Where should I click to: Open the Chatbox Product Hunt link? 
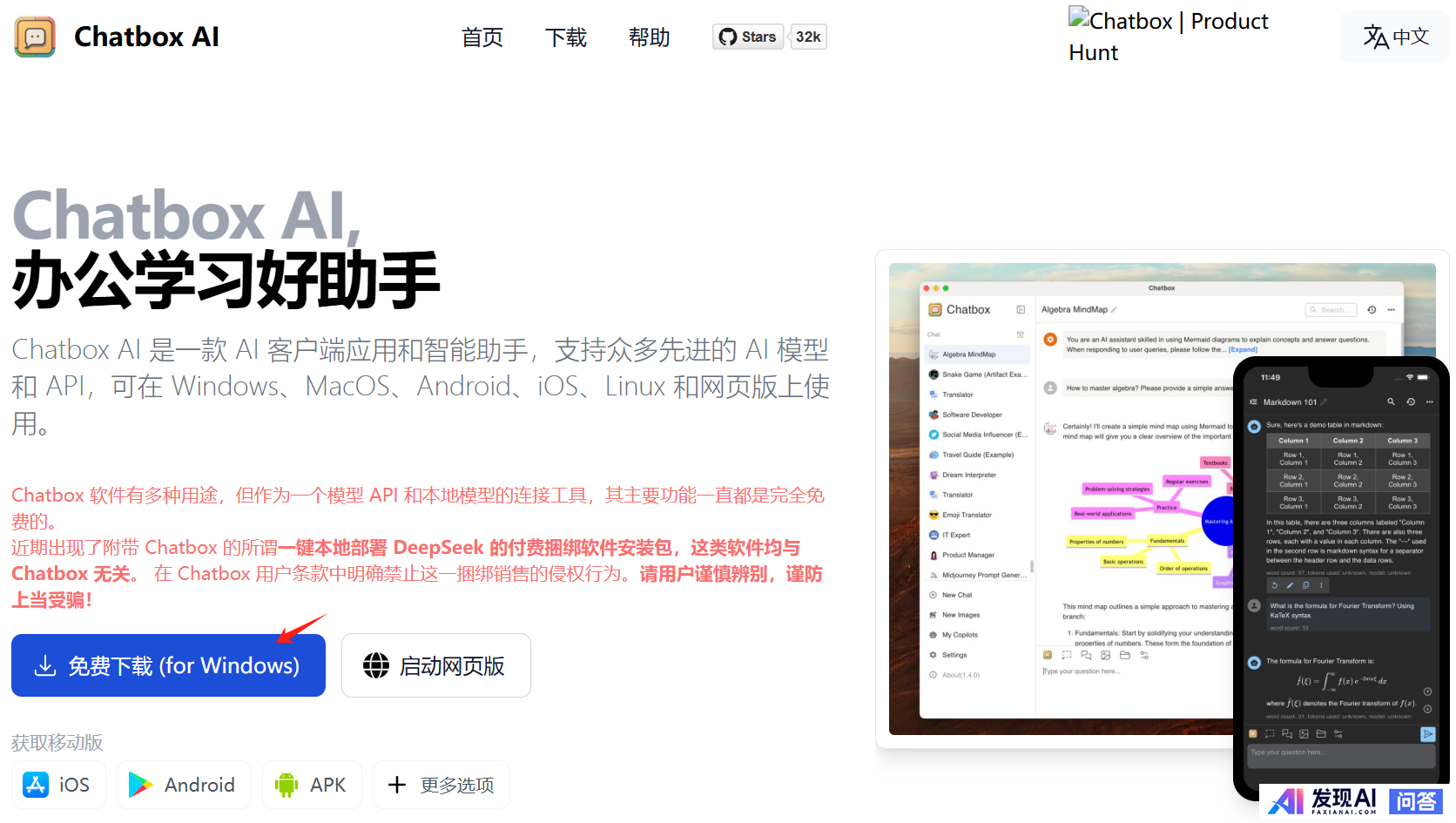(x=1168, y=37)
